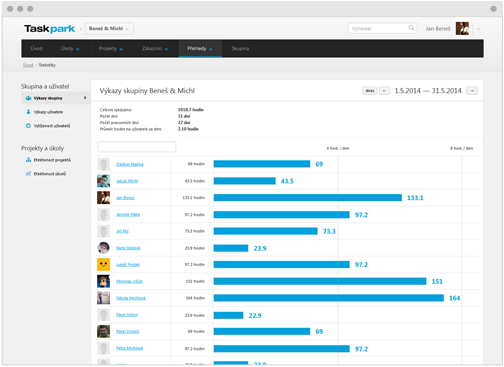Click the filter field above the user list
The width and height of the screenshot is (504, 367).
[137, 147]
